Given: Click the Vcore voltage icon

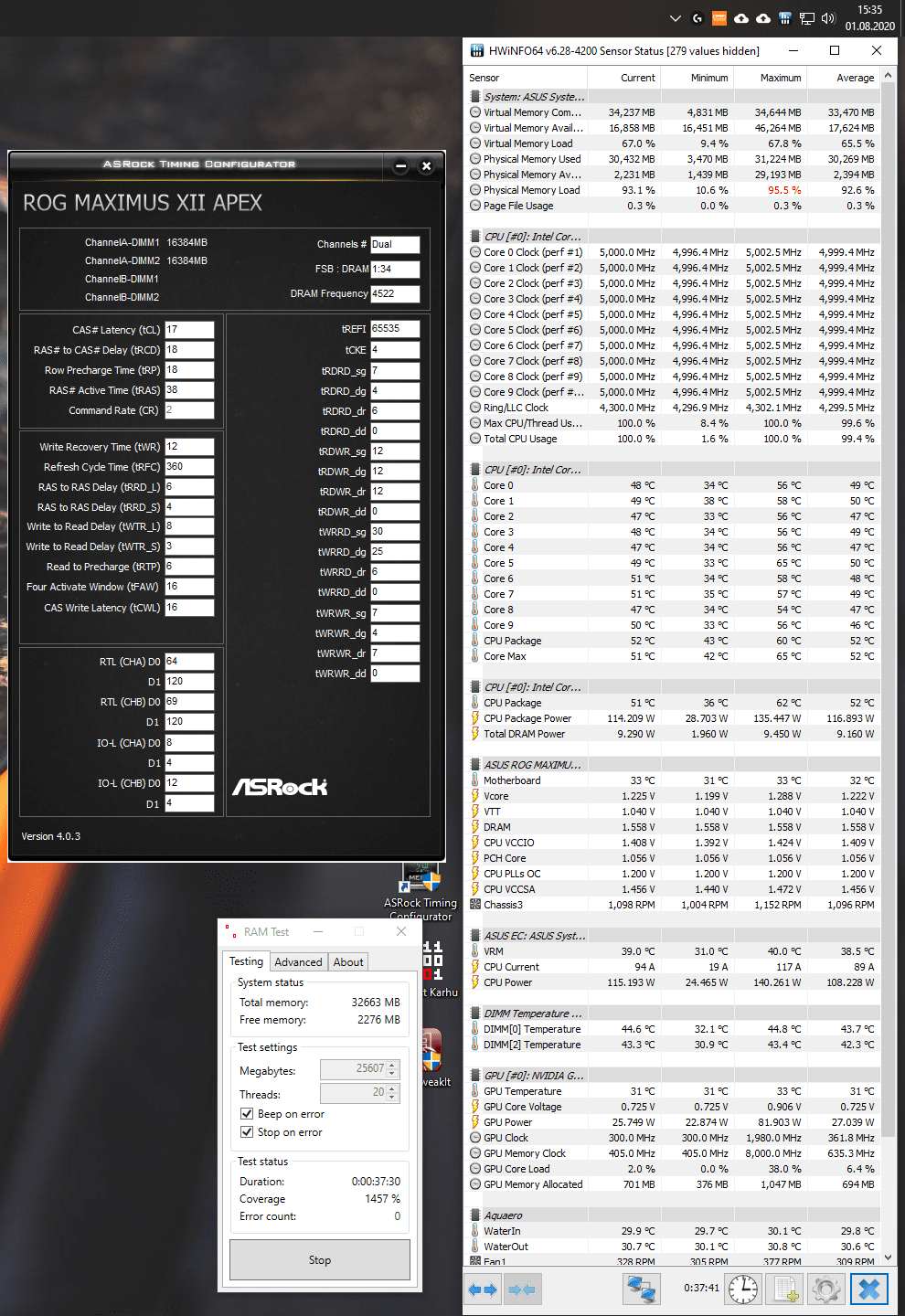Looking at the screenshot, I should [x=475, y=796].
